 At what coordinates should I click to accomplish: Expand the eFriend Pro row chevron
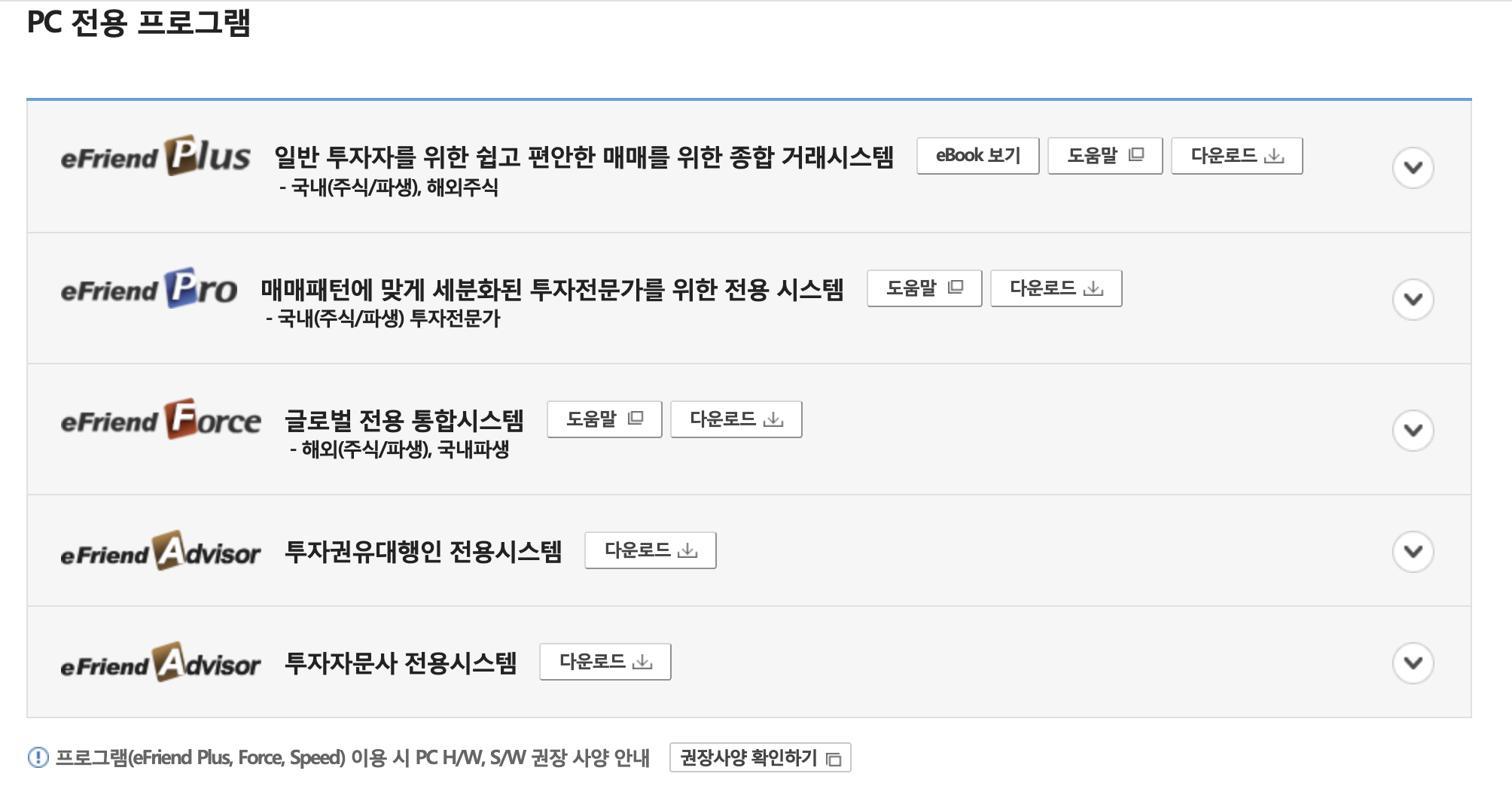tap(1413, 299)
